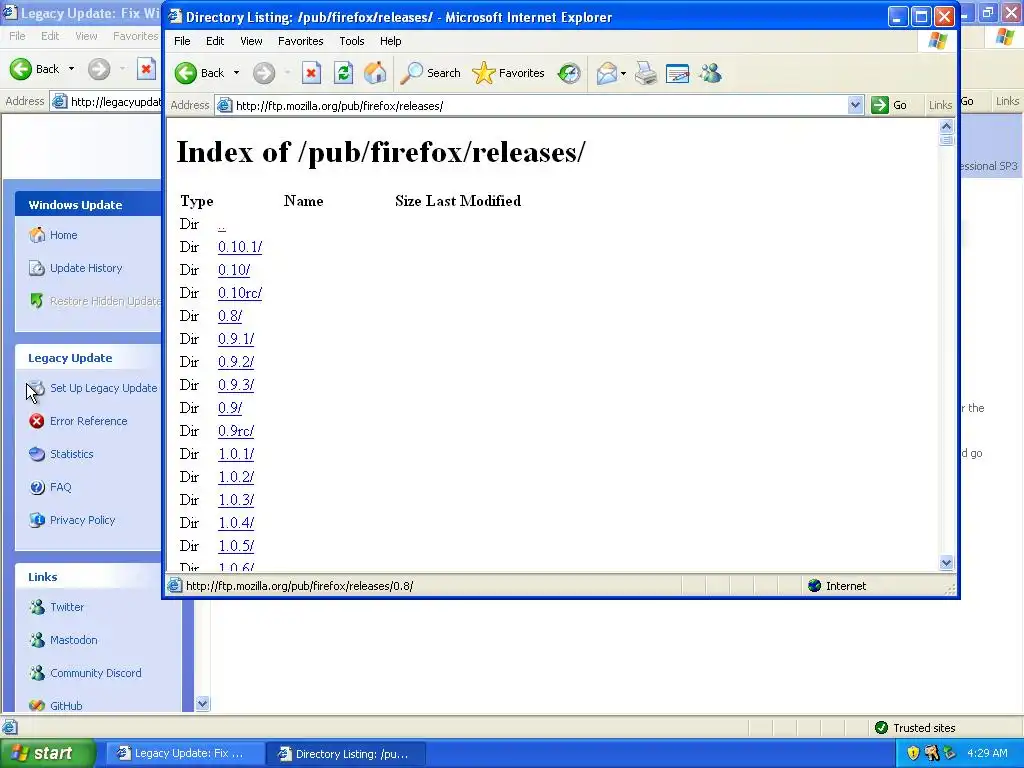Click the taskbar clock showing 4:29 AM
The height and width of the screenshot is (768, 1024).
[987, 753]
